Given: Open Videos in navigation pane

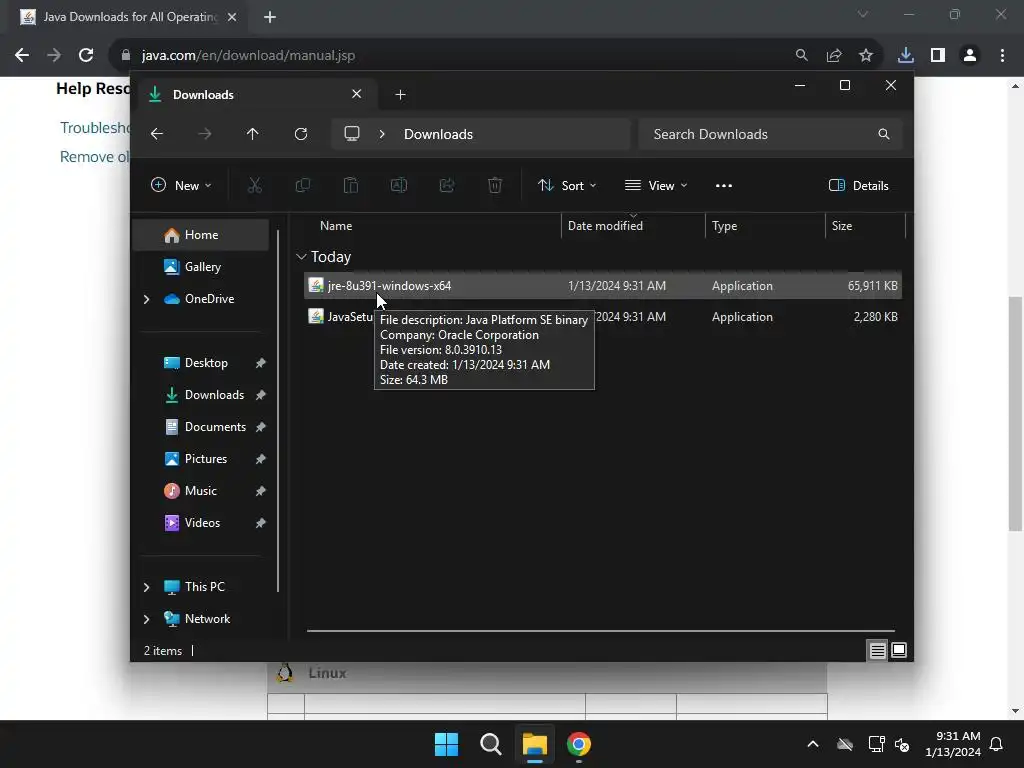Looking at the screenshot, I should pyautogui.click(x=201, y=523).
